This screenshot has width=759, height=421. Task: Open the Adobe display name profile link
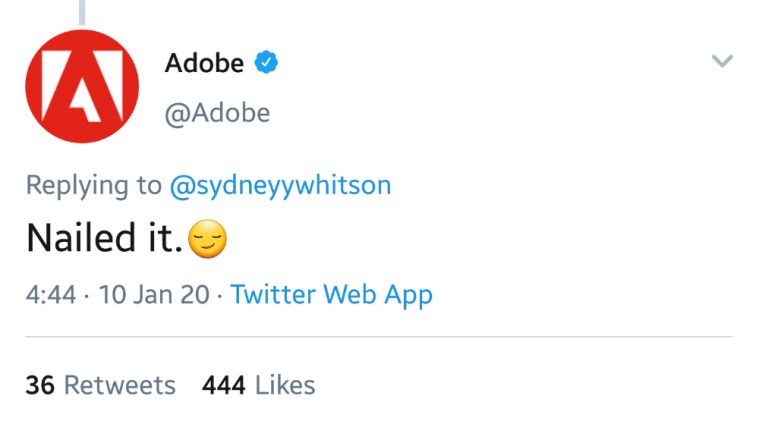[x=204, y=63]
